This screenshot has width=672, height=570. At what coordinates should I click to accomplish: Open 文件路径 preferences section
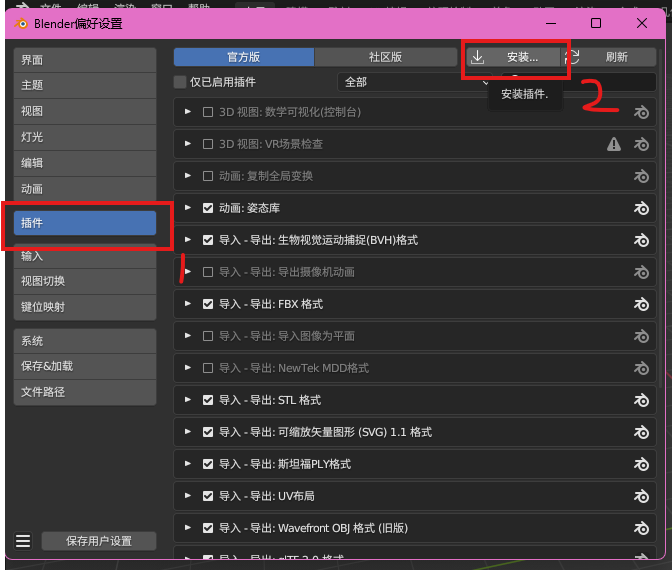click(x=85, y=392)
